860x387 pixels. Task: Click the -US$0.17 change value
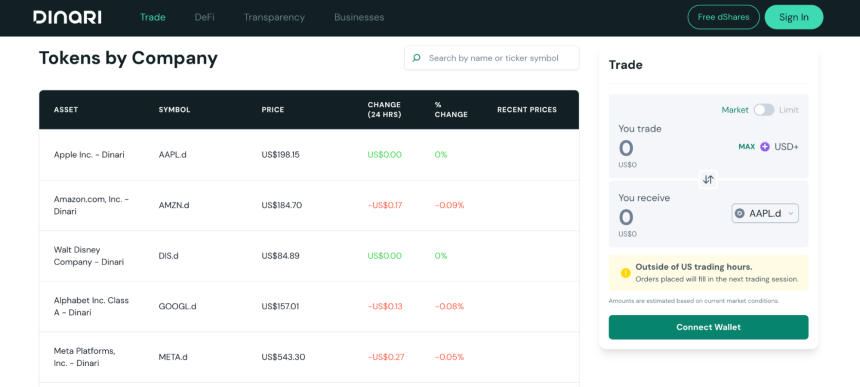click(x=385, y=206)
